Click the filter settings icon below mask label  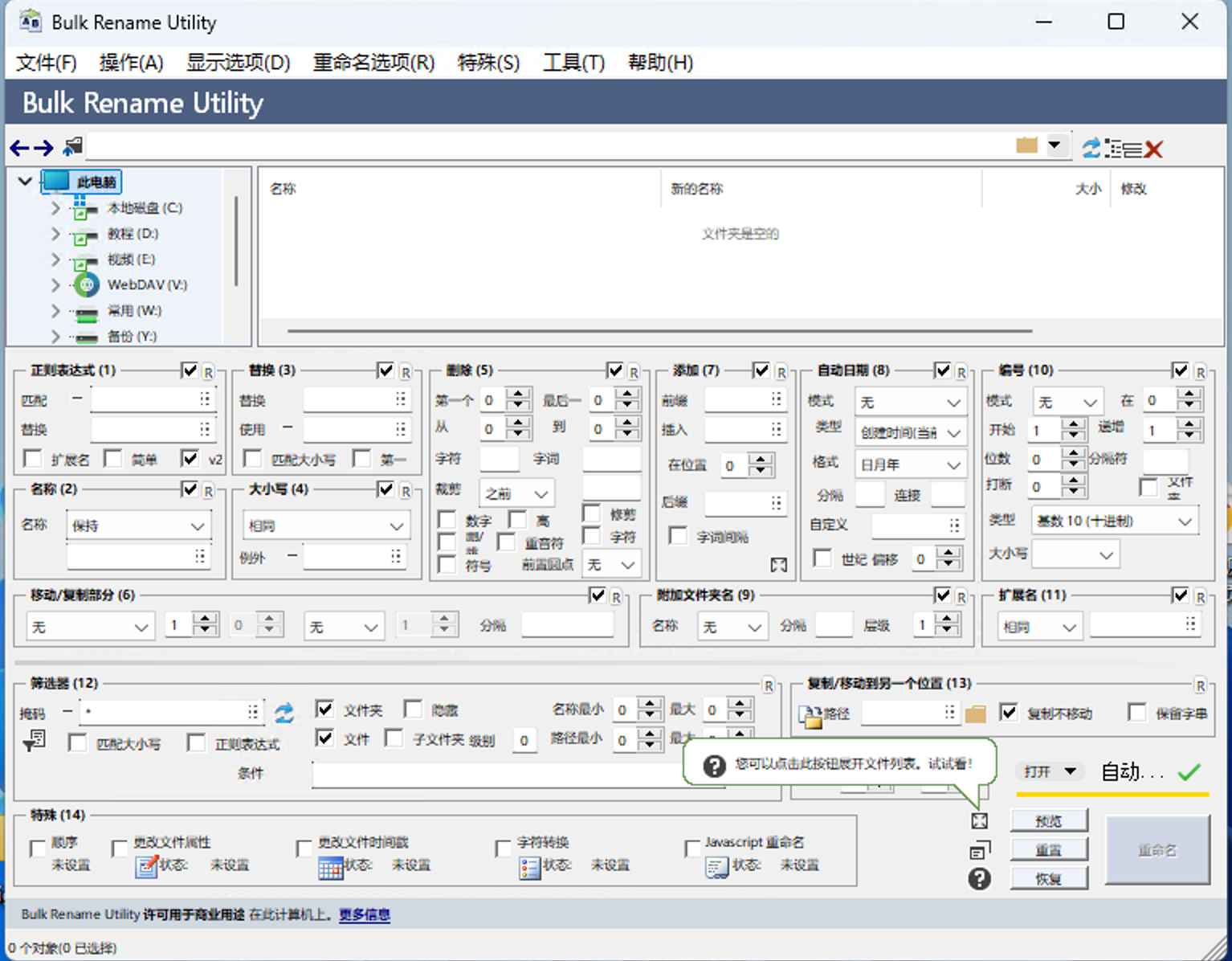[35, 740]
